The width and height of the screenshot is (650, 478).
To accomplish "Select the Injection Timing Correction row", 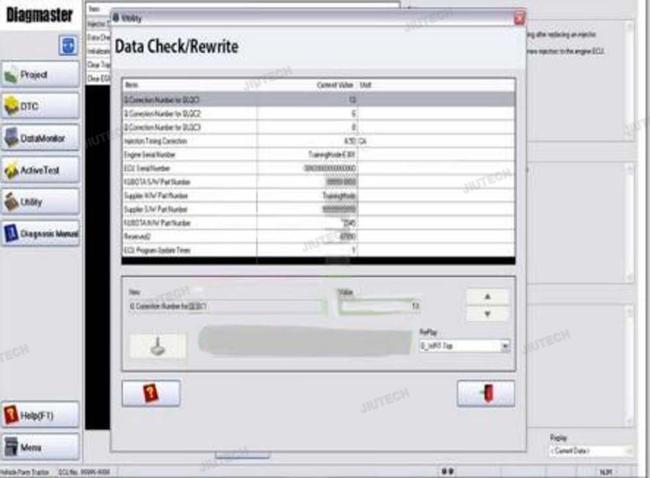I will coord(240,142).
